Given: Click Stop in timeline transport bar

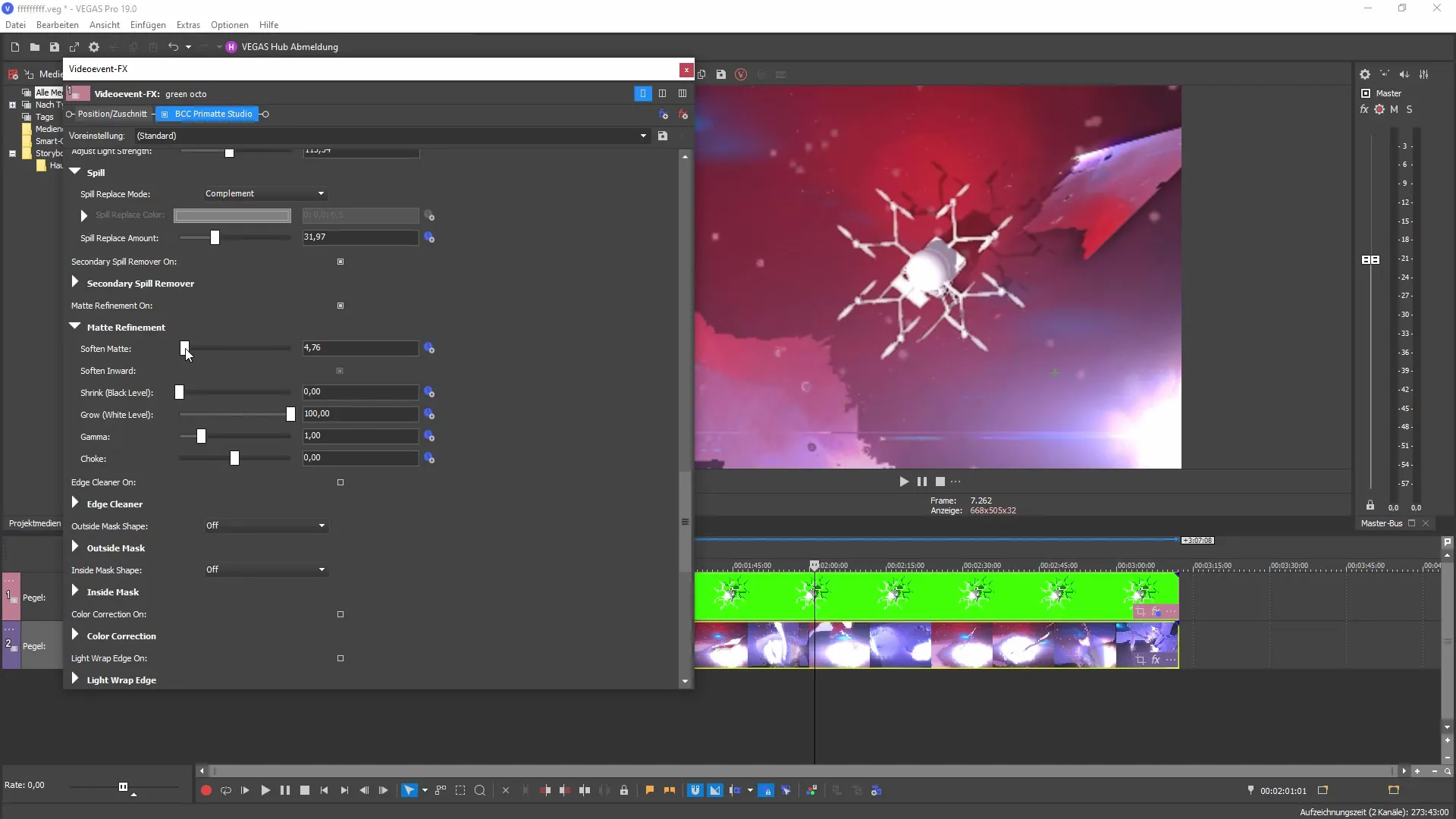Looking at the screenshot, I should point(305,790).
